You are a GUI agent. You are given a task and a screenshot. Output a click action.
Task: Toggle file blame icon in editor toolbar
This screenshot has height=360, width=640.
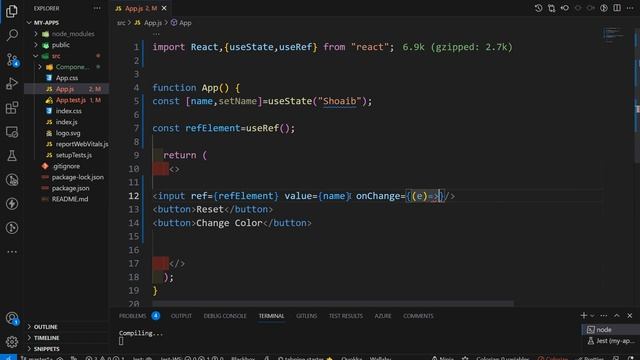(604, 8)
